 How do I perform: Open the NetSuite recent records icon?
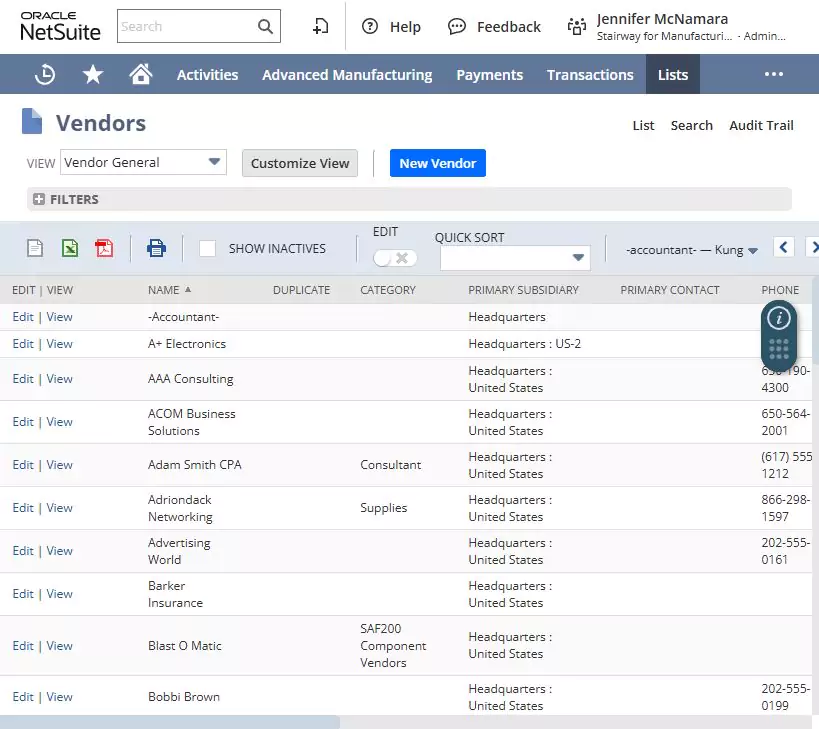[45, 73]
